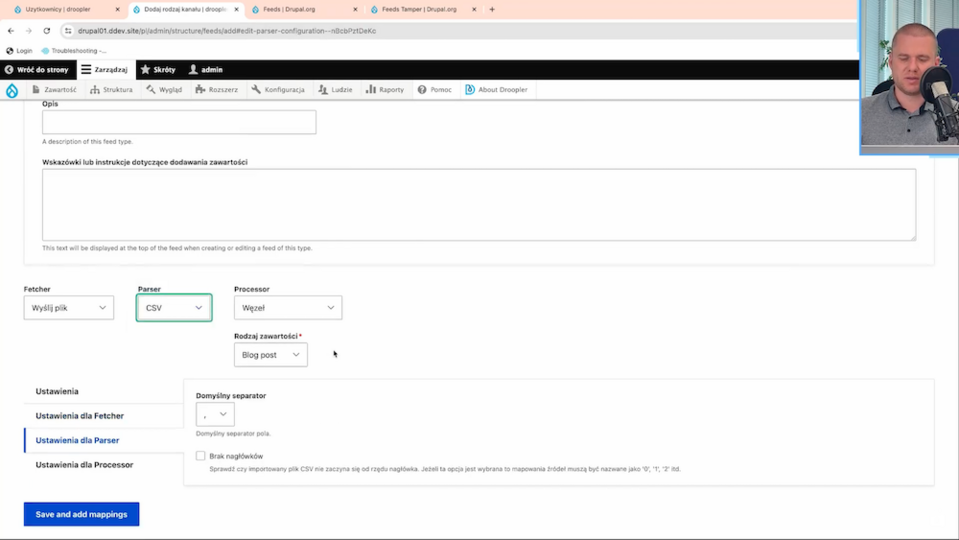Close the Feeds | Drupal.org tab
The height and width of the screenshot is (540, 959).
[355, 9]
